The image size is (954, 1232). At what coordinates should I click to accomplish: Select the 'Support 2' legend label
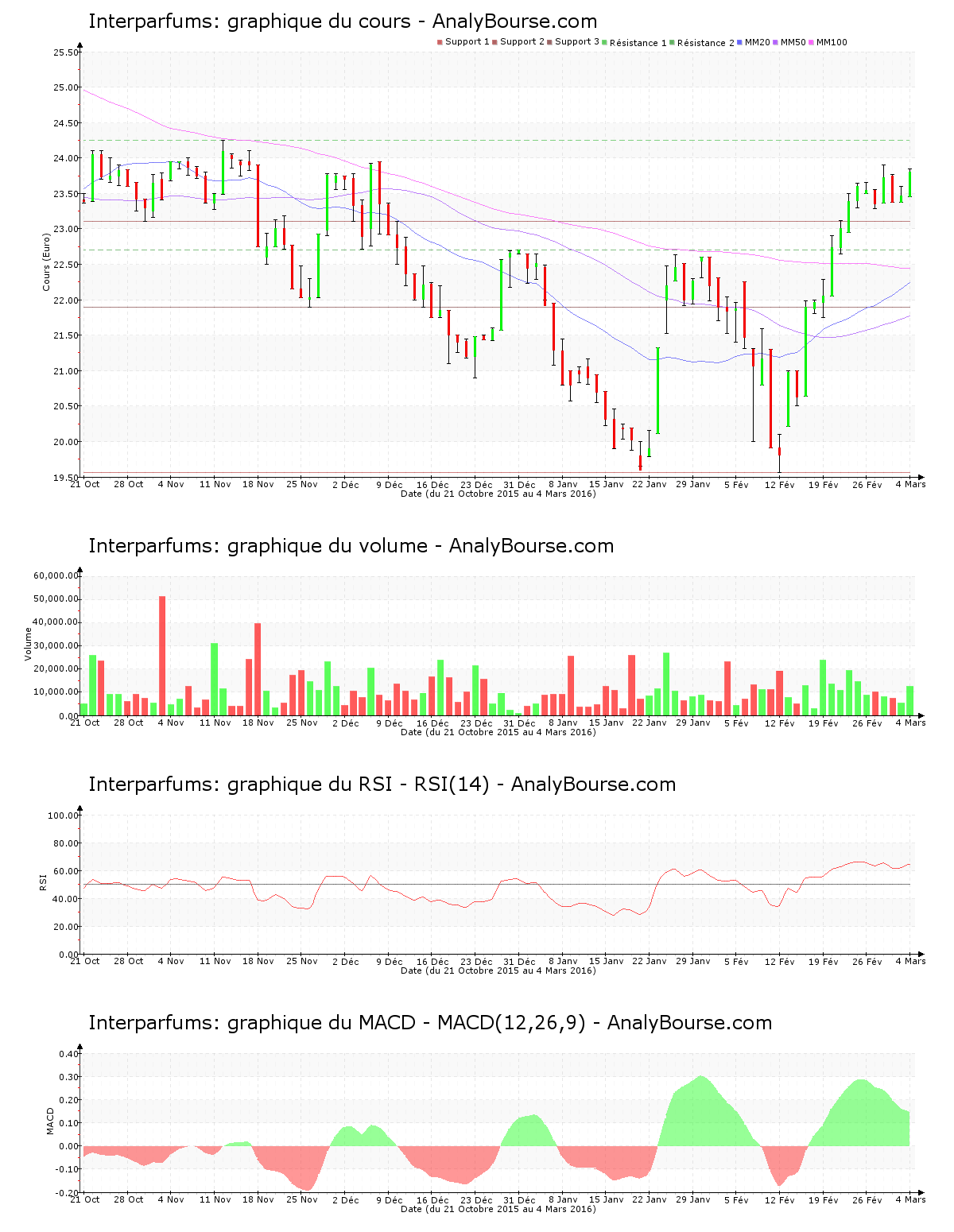tap(522, 42)
